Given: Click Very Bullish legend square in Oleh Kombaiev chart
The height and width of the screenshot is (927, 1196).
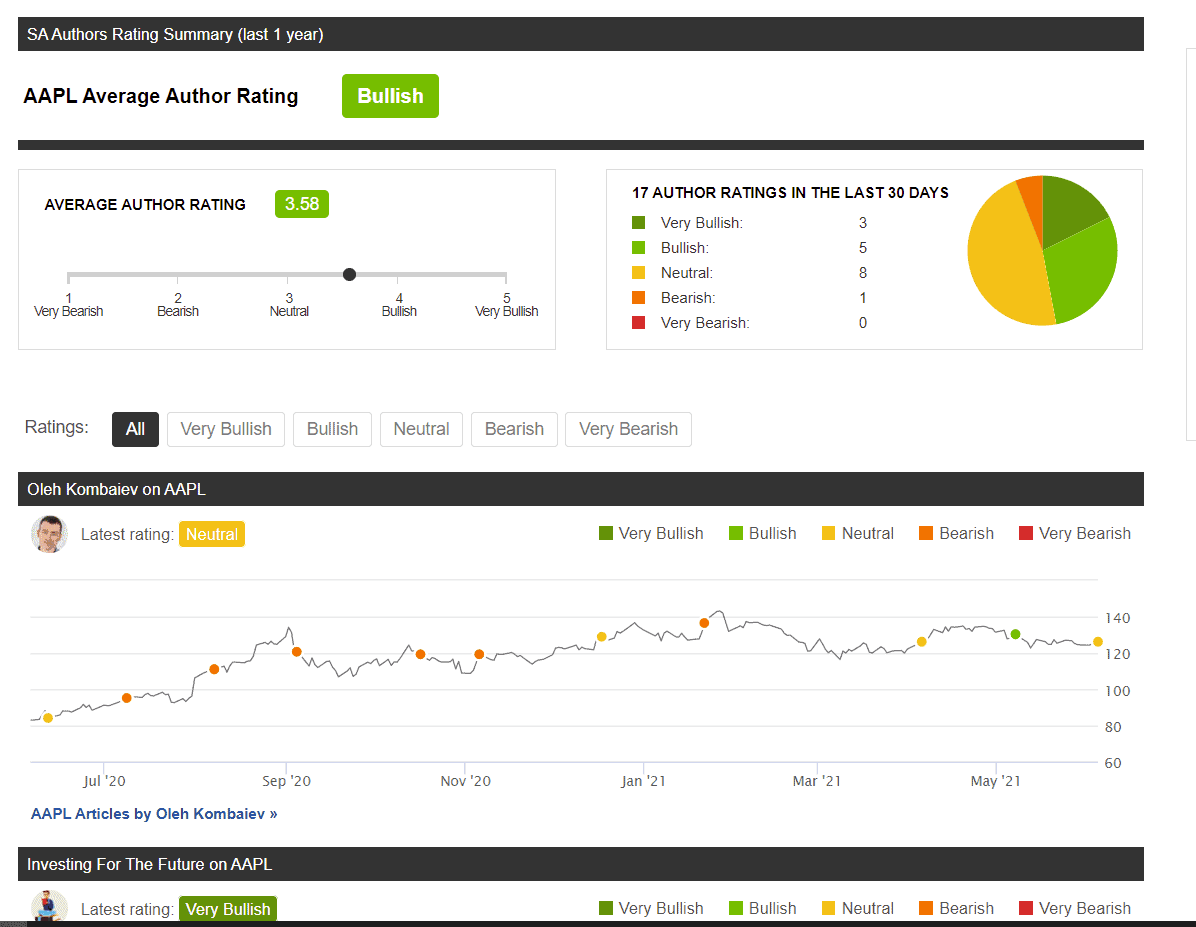Looking at the screenshot, I should point(606,533).
